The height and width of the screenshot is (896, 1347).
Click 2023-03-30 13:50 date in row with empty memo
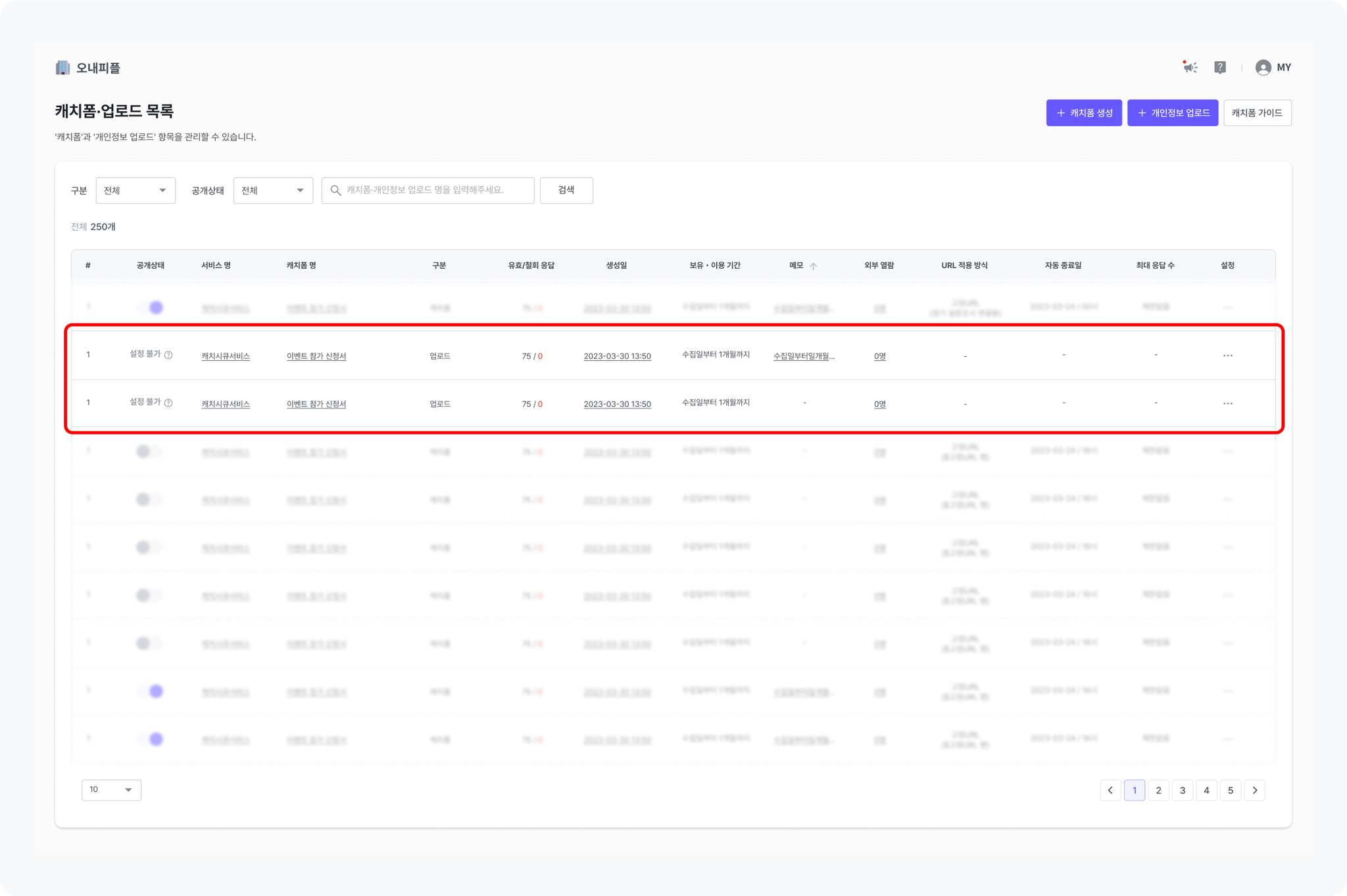(x=617, y=404)
